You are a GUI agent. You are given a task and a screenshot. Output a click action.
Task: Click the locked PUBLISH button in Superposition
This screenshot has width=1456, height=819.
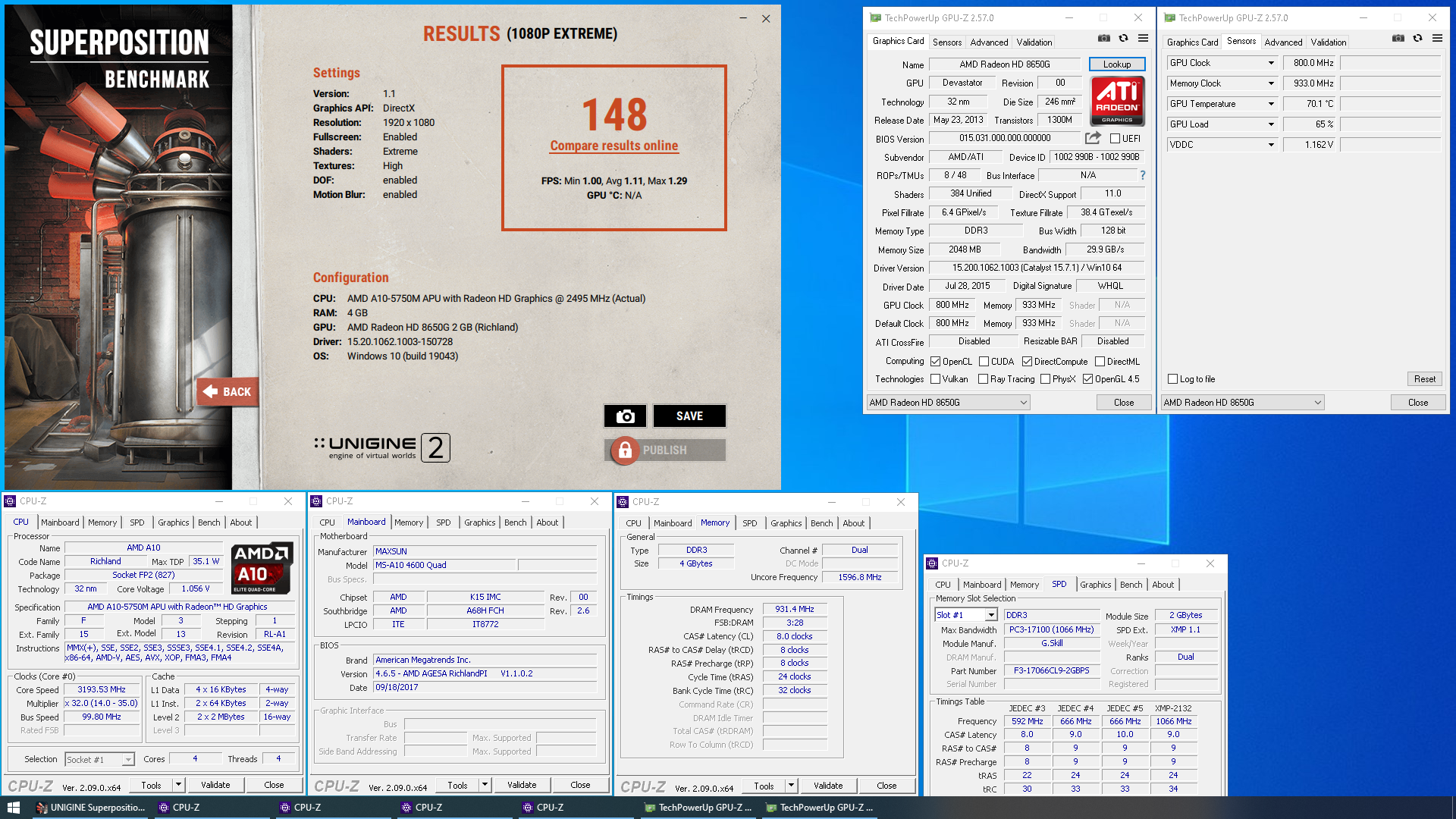pos(665,450)
